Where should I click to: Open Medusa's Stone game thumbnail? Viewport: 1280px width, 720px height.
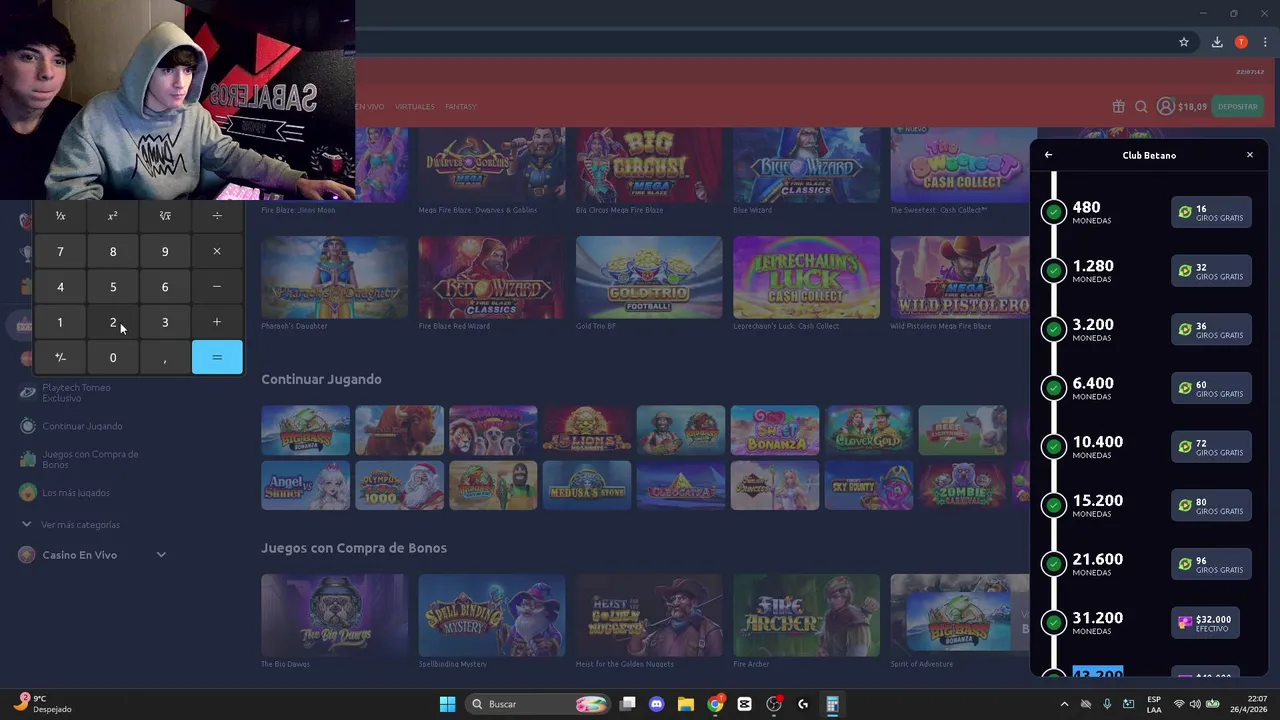[x=587, y=485]
